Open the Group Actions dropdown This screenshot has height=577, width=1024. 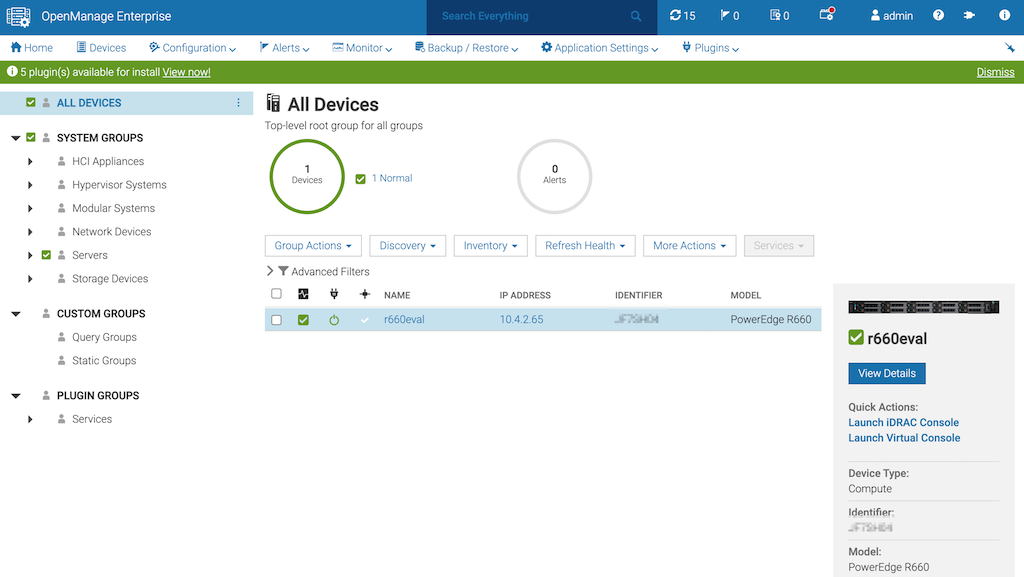(313, 245)
